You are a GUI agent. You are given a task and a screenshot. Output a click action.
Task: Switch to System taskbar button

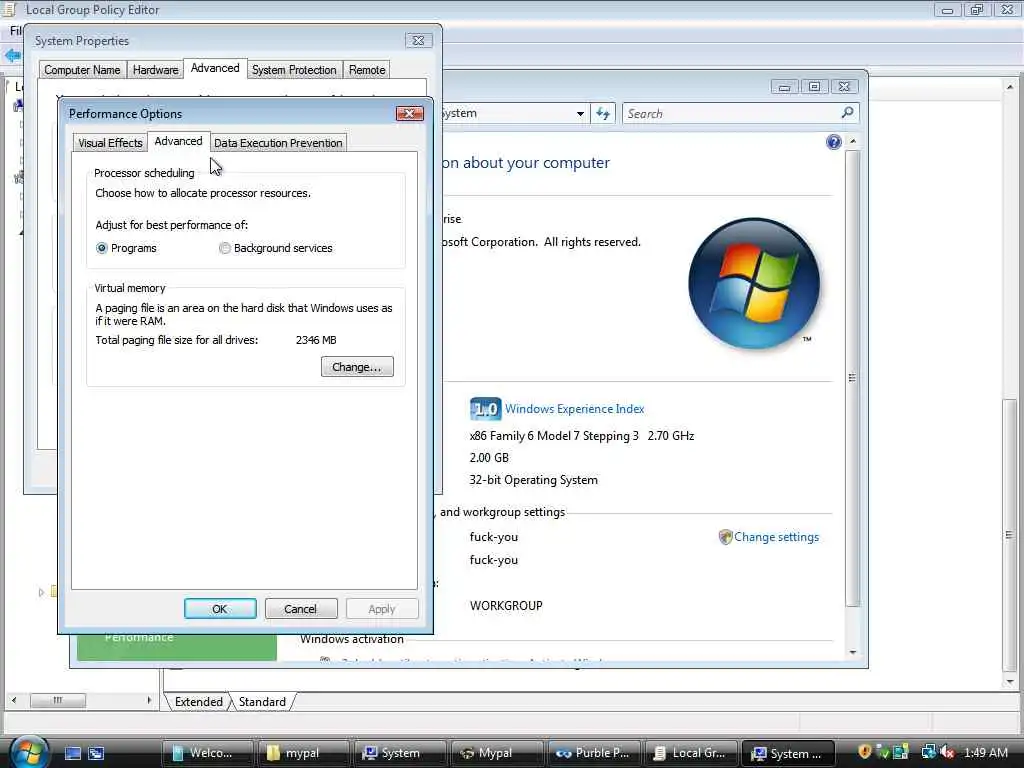(x=399, y=753)
